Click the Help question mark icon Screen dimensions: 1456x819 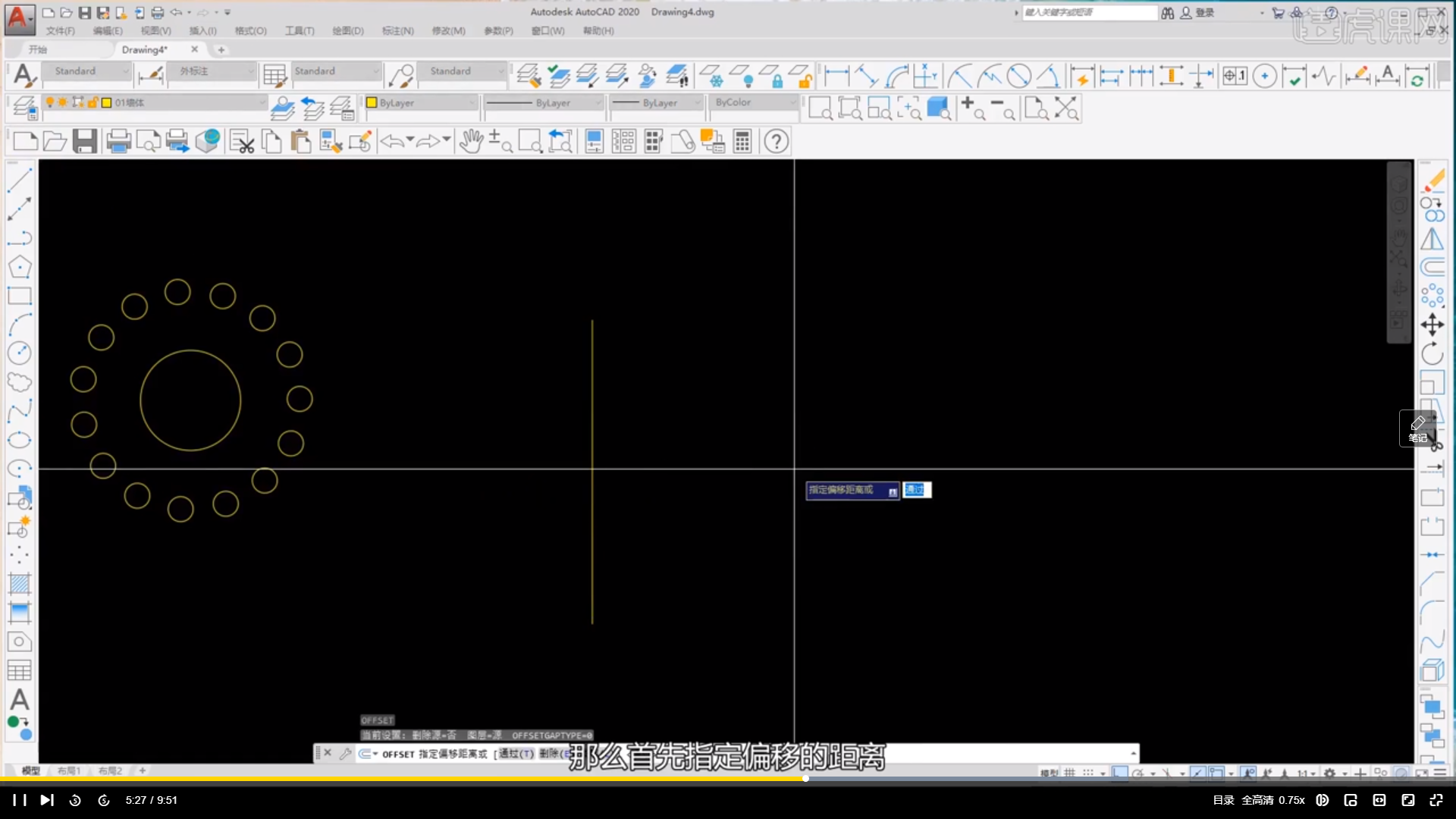pos(777,141)
